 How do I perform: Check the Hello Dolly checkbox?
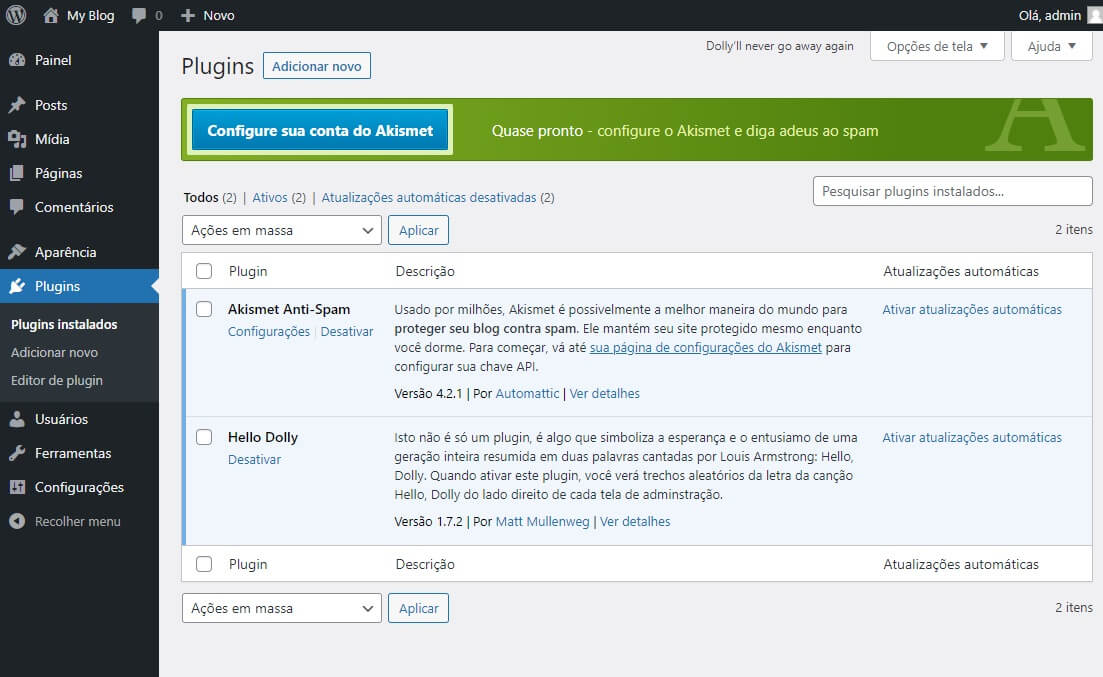coord(204,437)
